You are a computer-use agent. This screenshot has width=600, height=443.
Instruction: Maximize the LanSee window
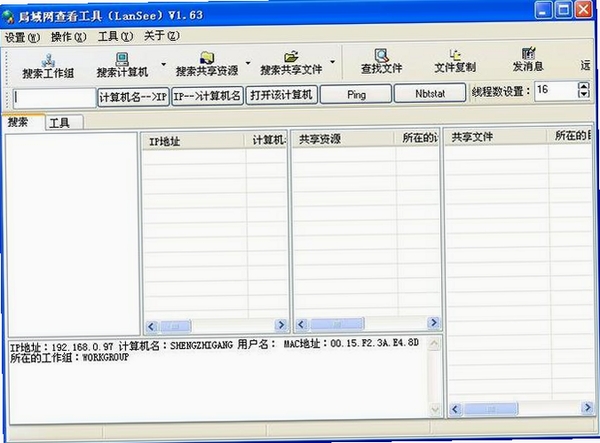(563, 10)
